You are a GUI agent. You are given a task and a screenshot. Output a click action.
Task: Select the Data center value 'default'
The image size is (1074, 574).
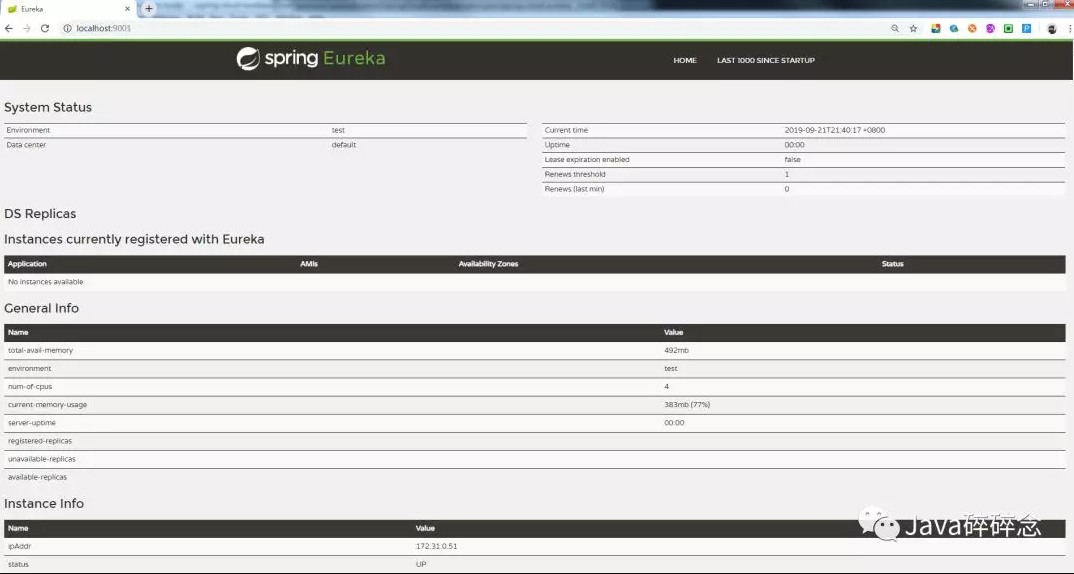344,145
